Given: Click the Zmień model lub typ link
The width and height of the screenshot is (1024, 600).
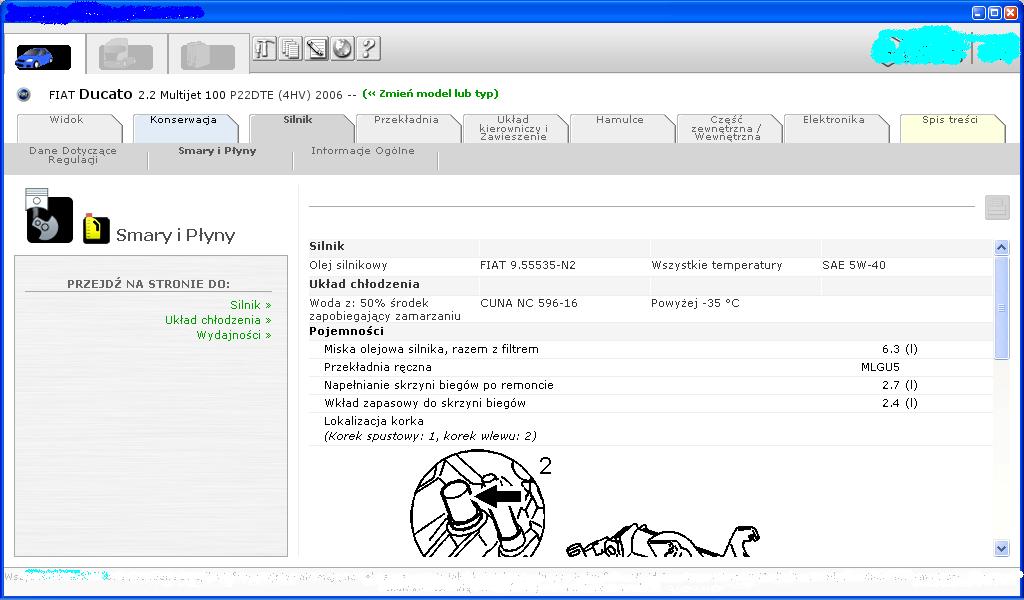Looking at the screenshot, I should click(430, 94).
